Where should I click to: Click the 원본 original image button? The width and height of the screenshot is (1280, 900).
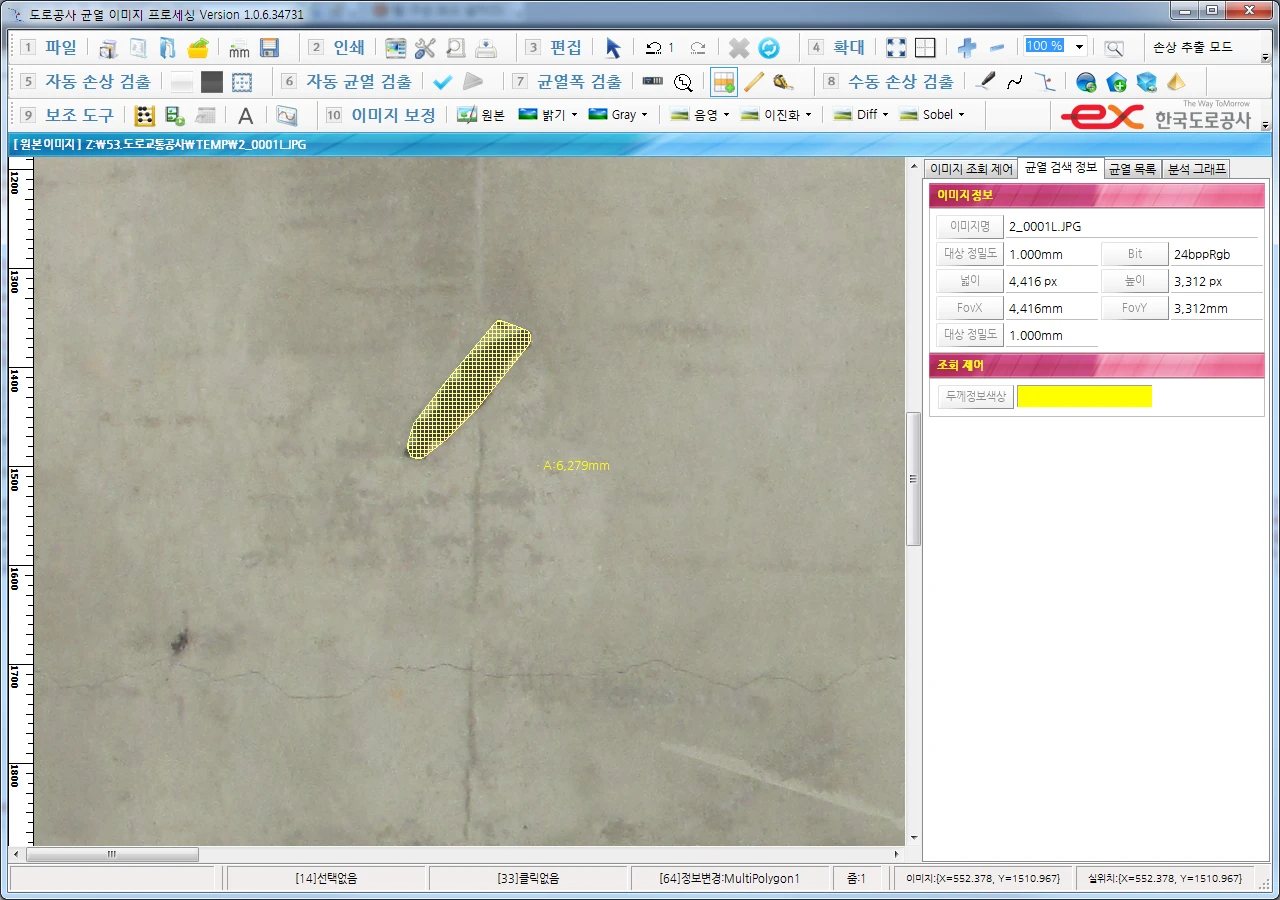point(481,115)
